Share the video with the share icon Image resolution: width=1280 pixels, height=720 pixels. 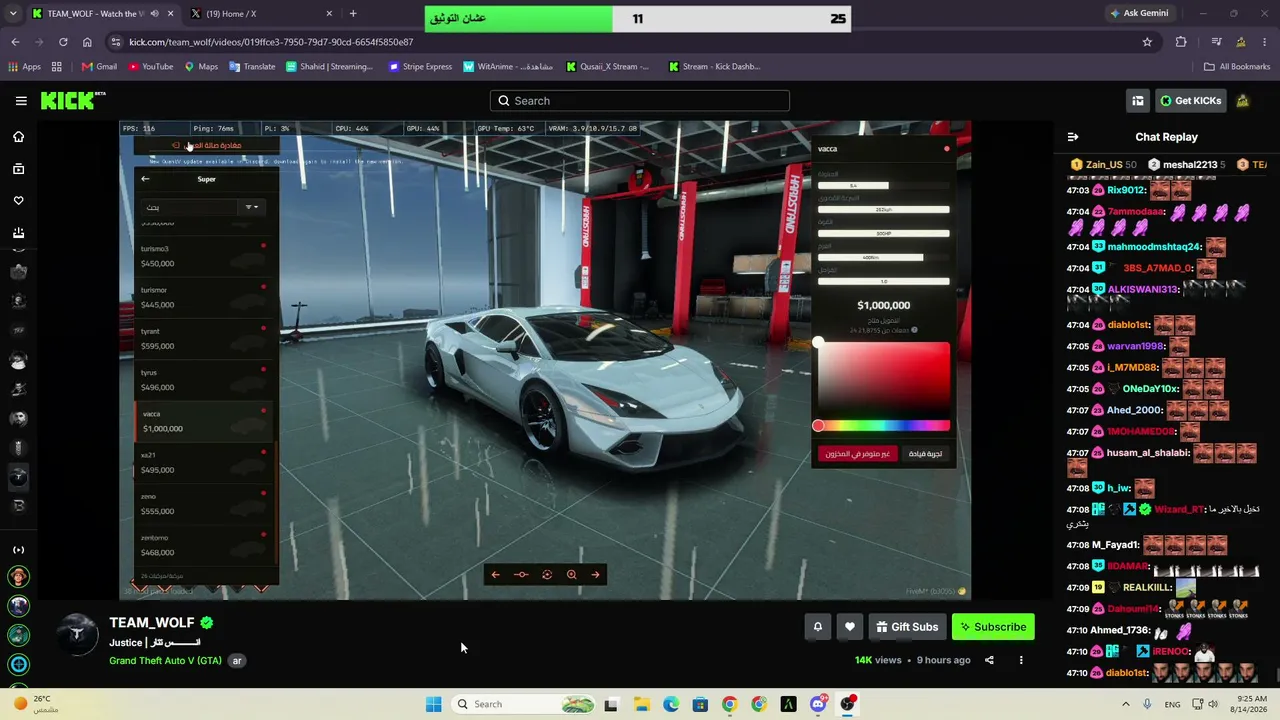[x=989, y=660]
